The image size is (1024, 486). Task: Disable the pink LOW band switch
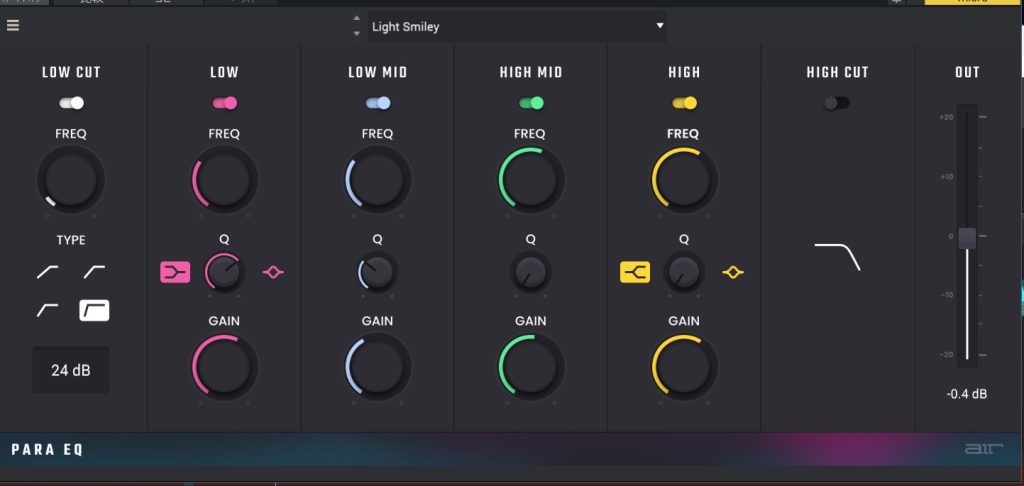click(224, 103)
